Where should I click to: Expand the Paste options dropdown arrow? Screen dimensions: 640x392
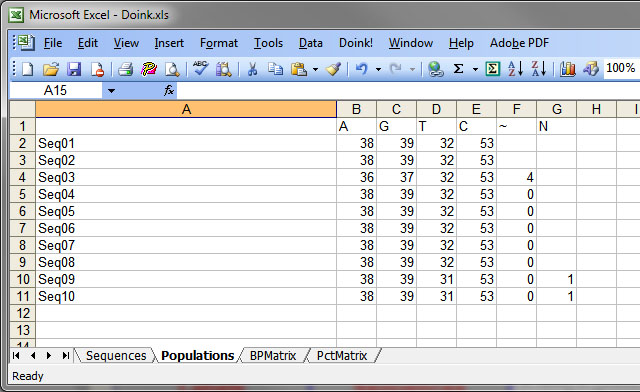click(x=315, y=69)
